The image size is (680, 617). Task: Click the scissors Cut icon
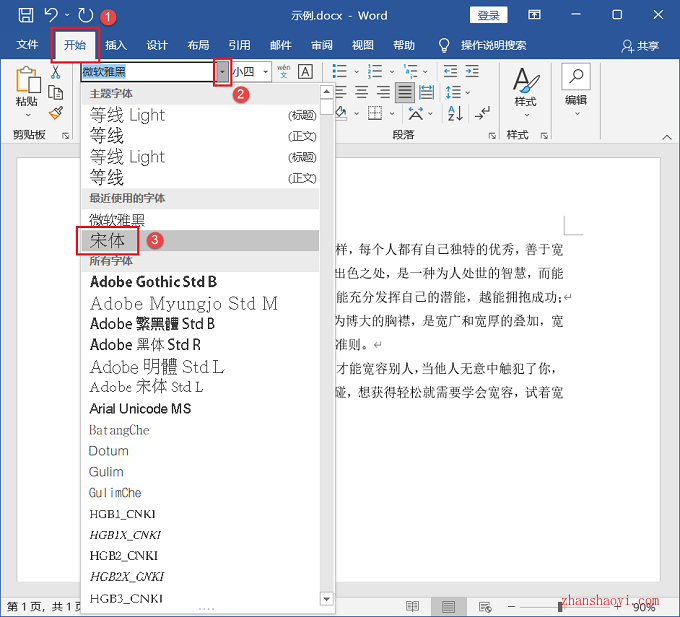point(56,72)
